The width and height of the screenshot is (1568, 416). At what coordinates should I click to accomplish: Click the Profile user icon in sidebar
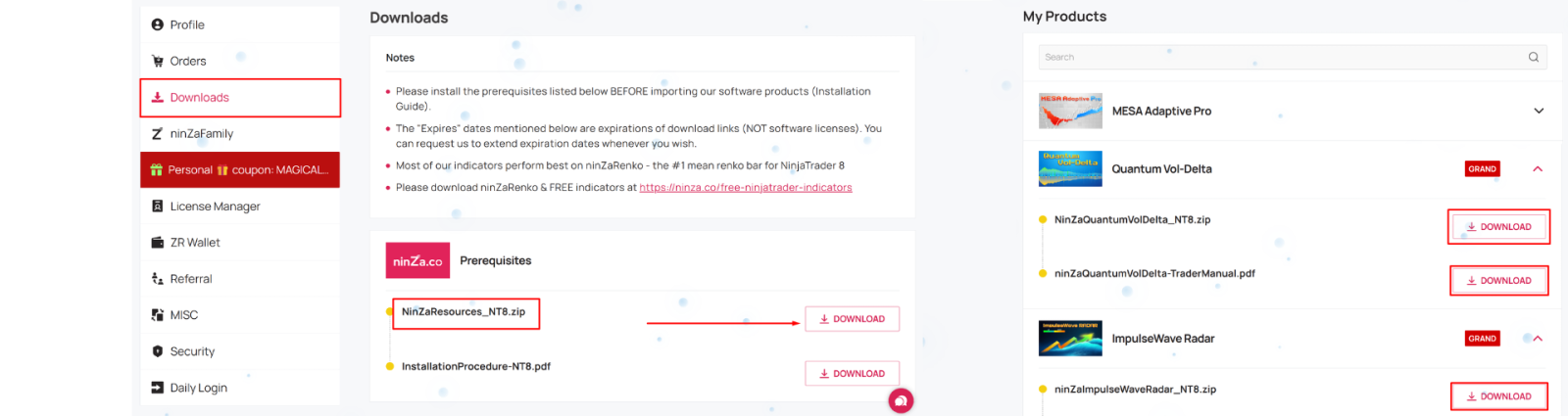157,24
